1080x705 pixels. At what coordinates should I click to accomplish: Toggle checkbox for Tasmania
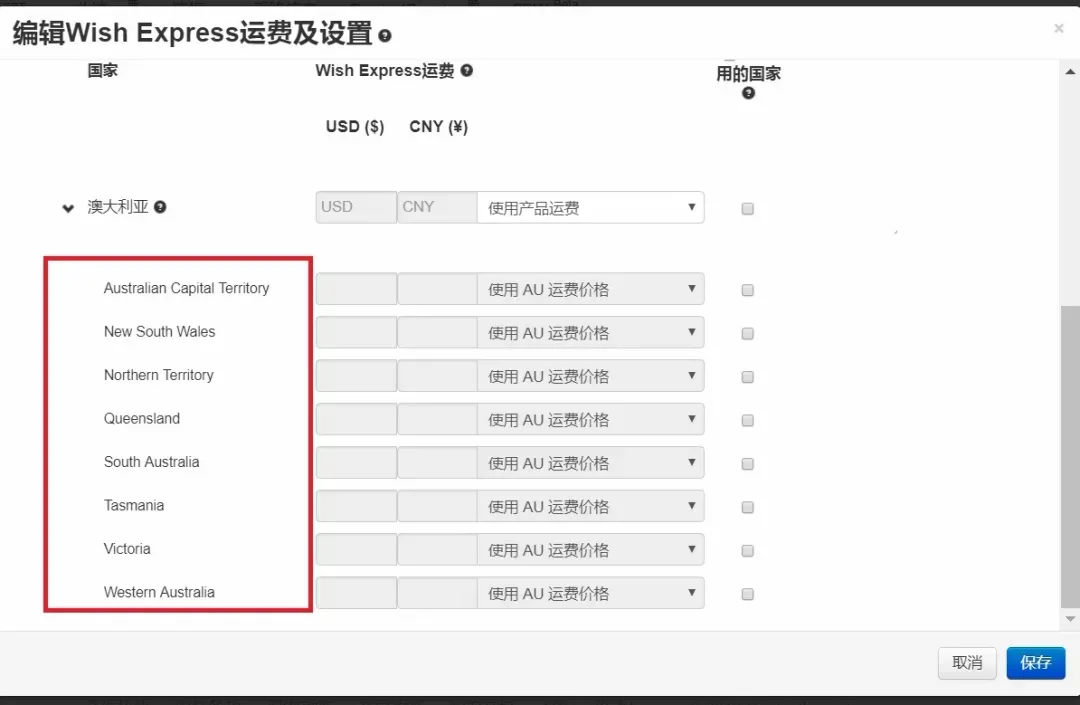pos(747,507)
